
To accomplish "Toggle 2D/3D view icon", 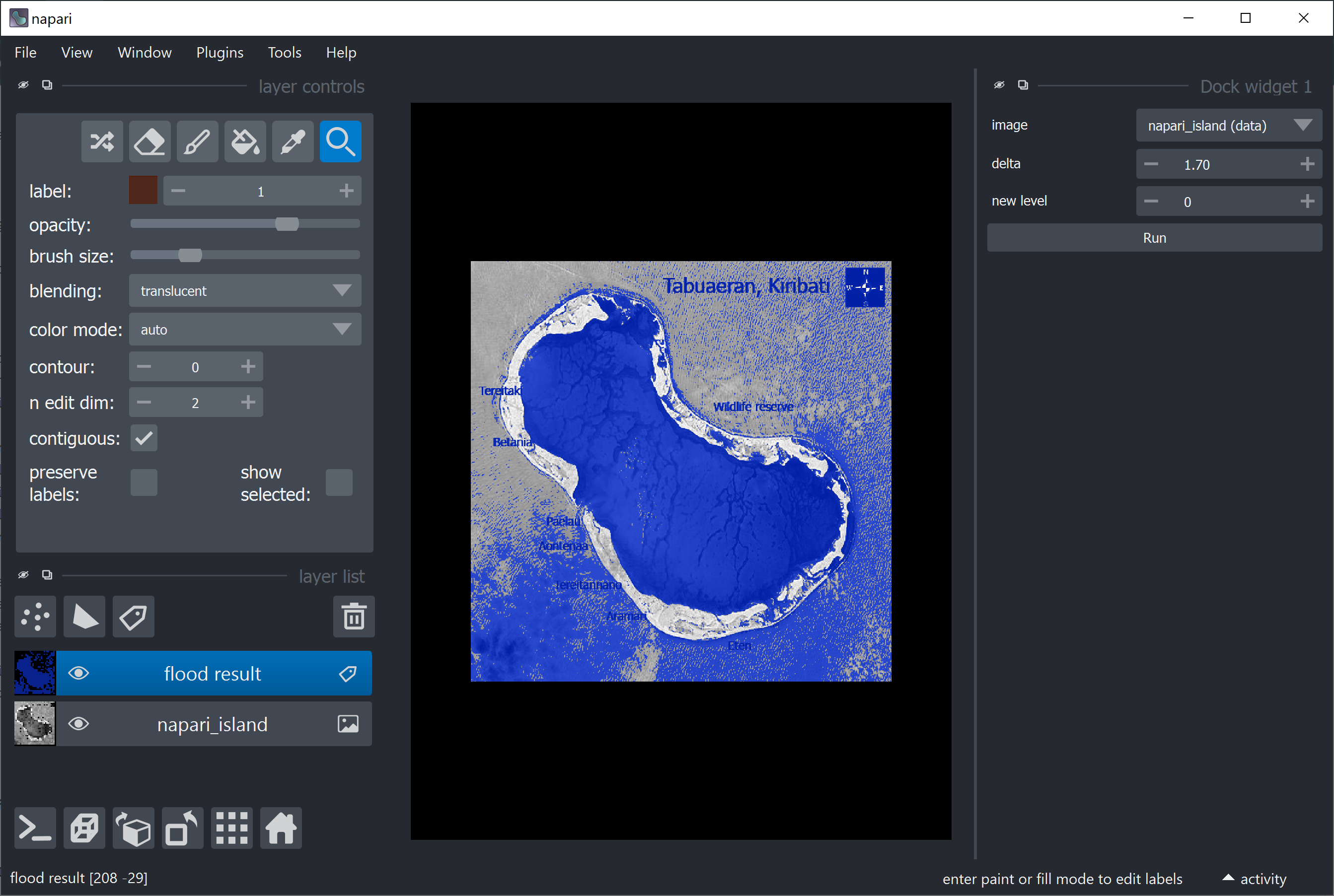I will tap(84, 828).
